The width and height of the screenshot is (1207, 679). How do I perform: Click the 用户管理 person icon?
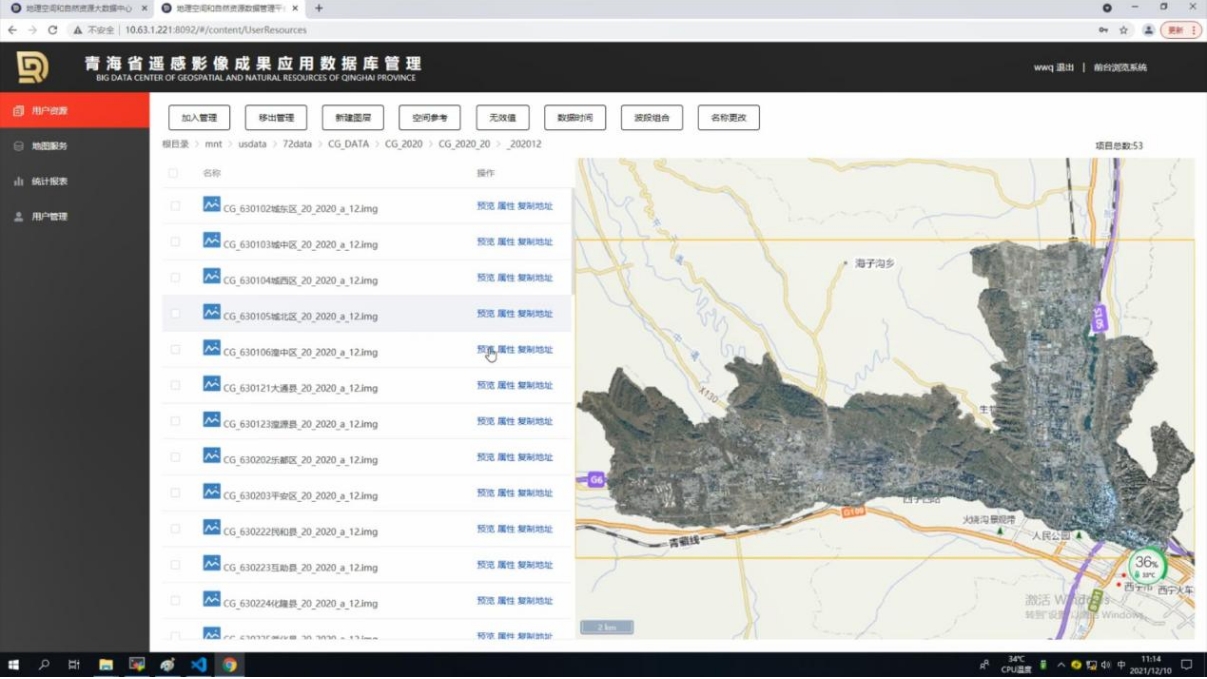point(19,216)
